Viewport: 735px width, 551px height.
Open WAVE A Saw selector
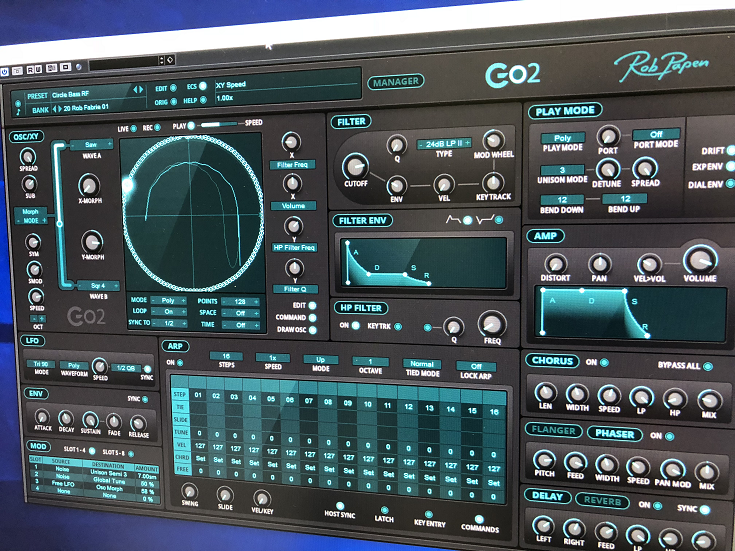[x=91, y=144]
